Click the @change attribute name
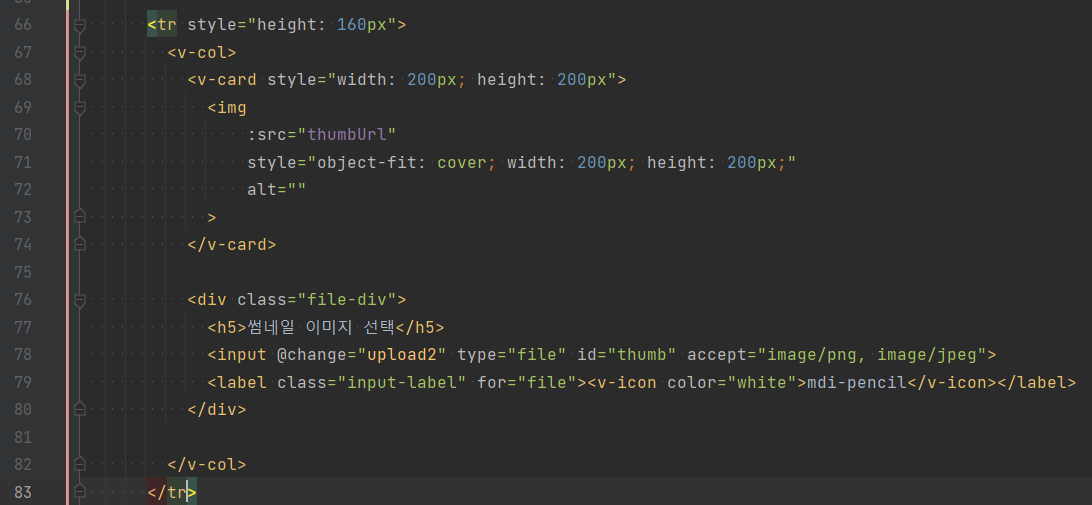The image size is (1092, 505). [x=312, y=355]
